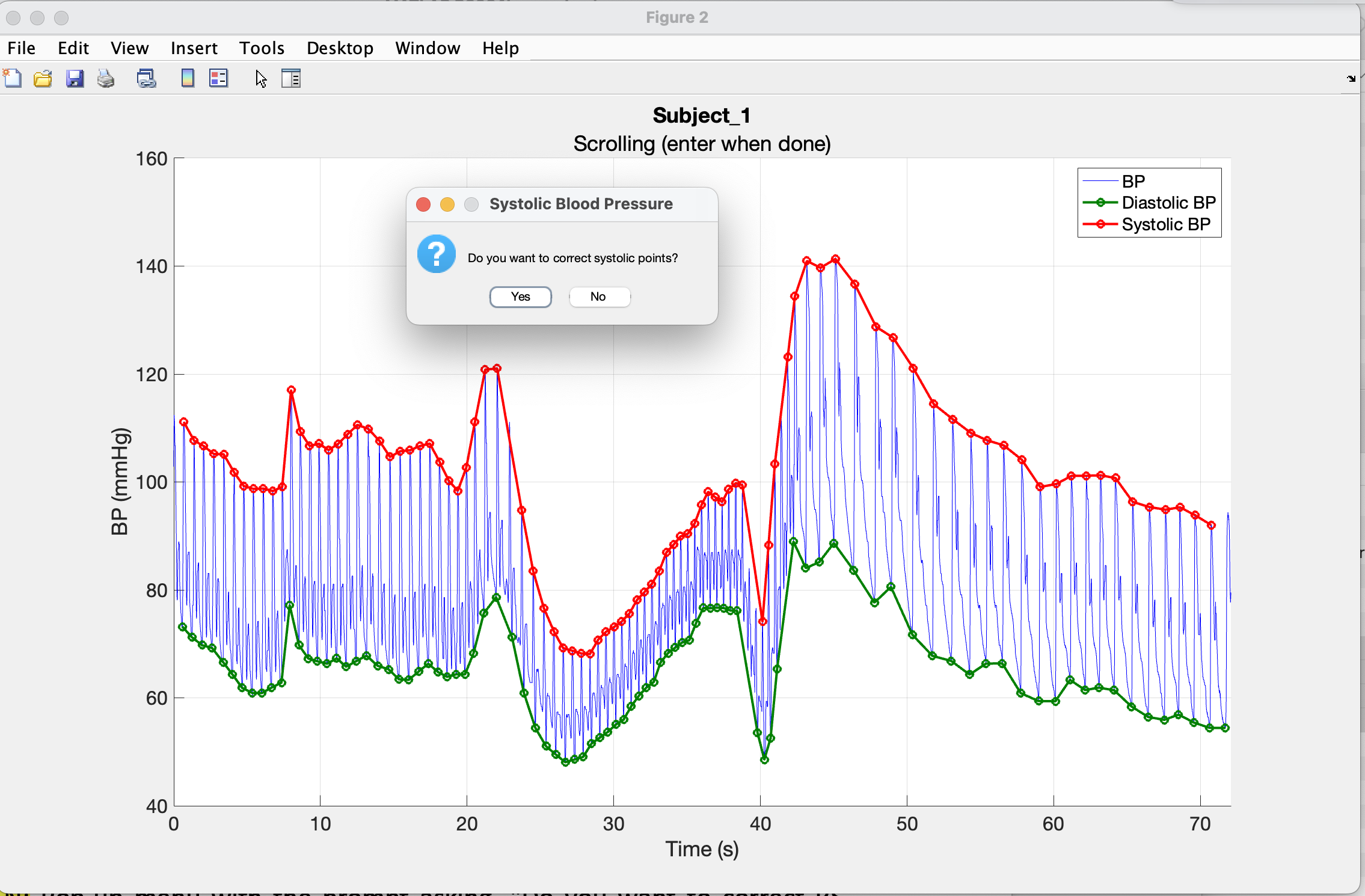This screenshot has height=896, width=1365.
Task: Toggle the Insert Legend icon
Action: (x=218, y=79)
